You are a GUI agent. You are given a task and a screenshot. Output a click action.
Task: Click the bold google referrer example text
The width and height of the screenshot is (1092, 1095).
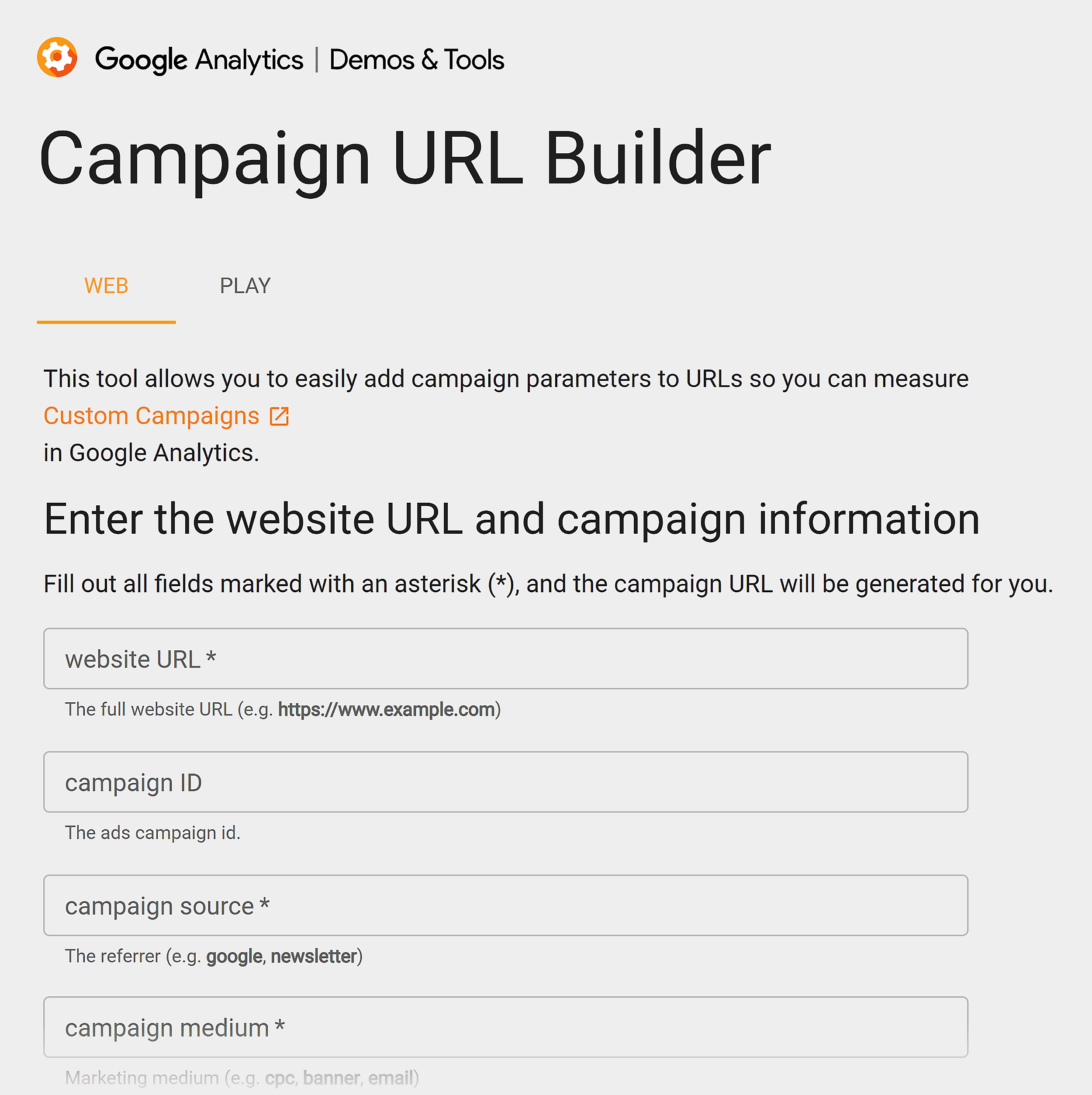point(235,956)
